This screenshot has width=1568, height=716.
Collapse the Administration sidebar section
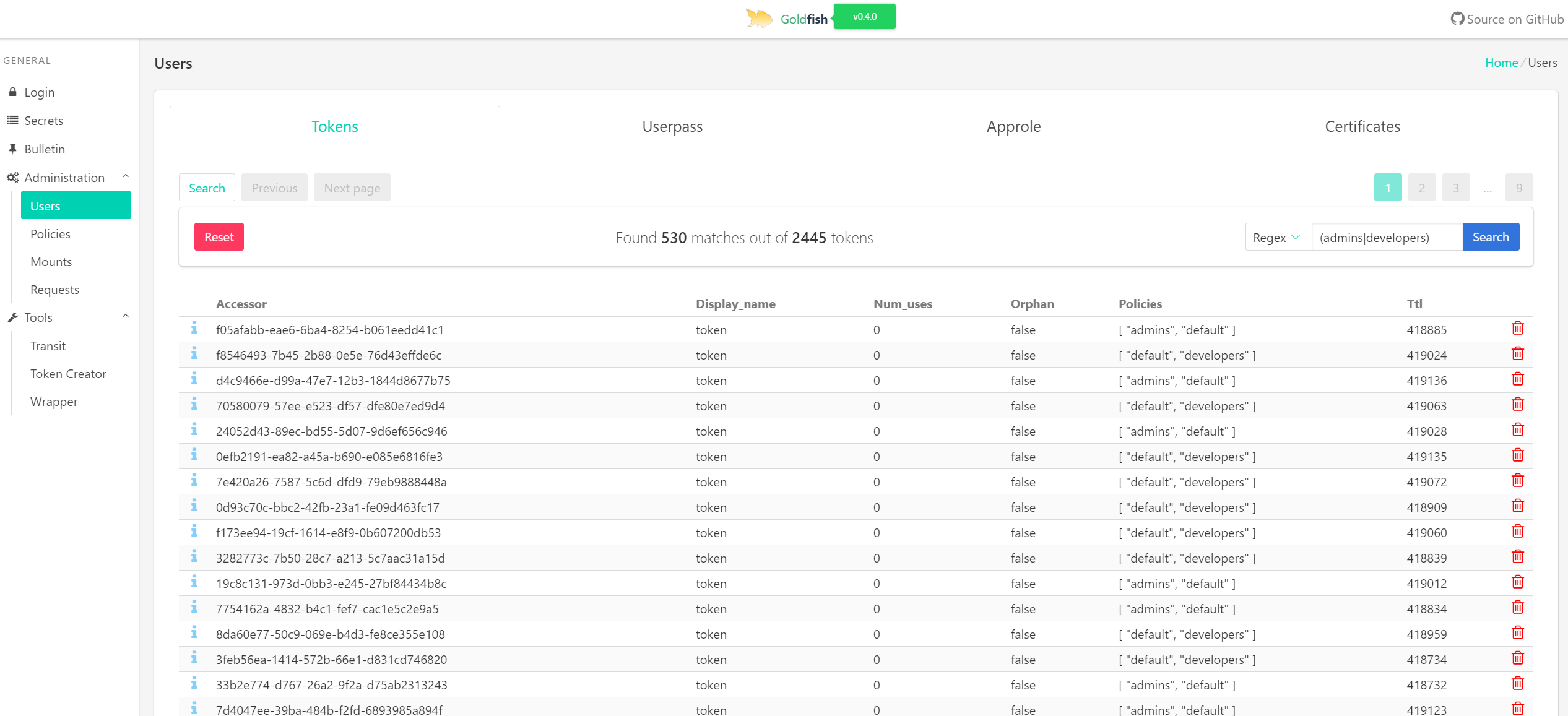[x=126, y=177]
